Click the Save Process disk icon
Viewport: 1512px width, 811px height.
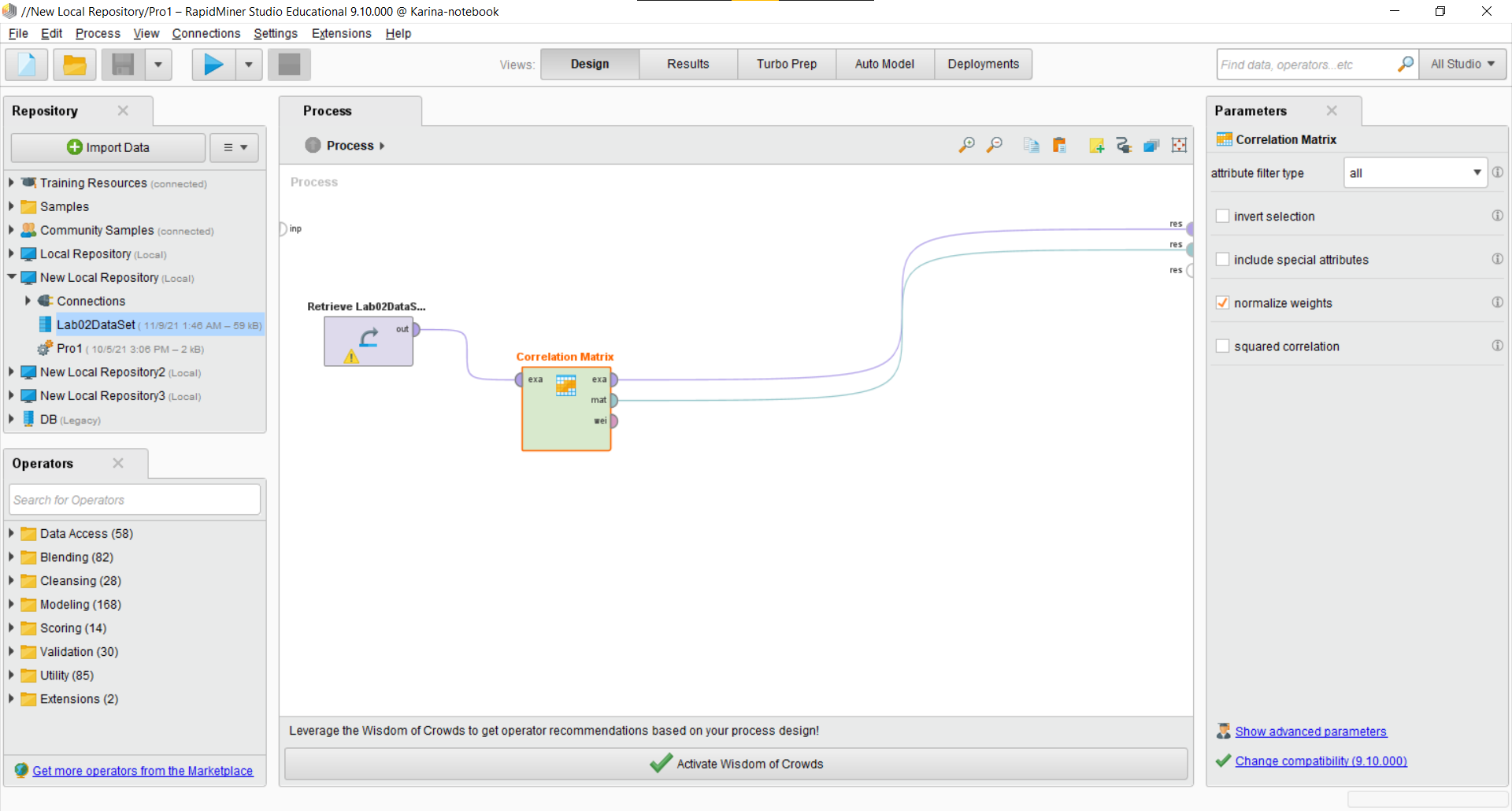(x=123, y=64)
